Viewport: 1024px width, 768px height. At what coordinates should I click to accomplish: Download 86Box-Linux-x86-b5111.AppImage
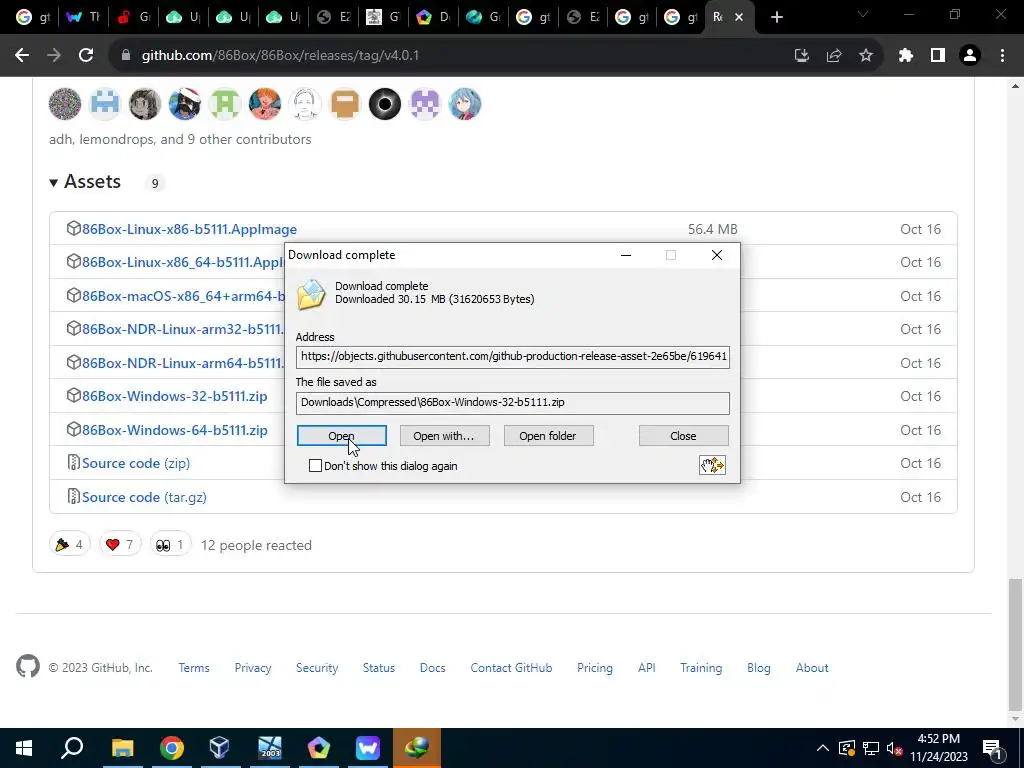189,229
